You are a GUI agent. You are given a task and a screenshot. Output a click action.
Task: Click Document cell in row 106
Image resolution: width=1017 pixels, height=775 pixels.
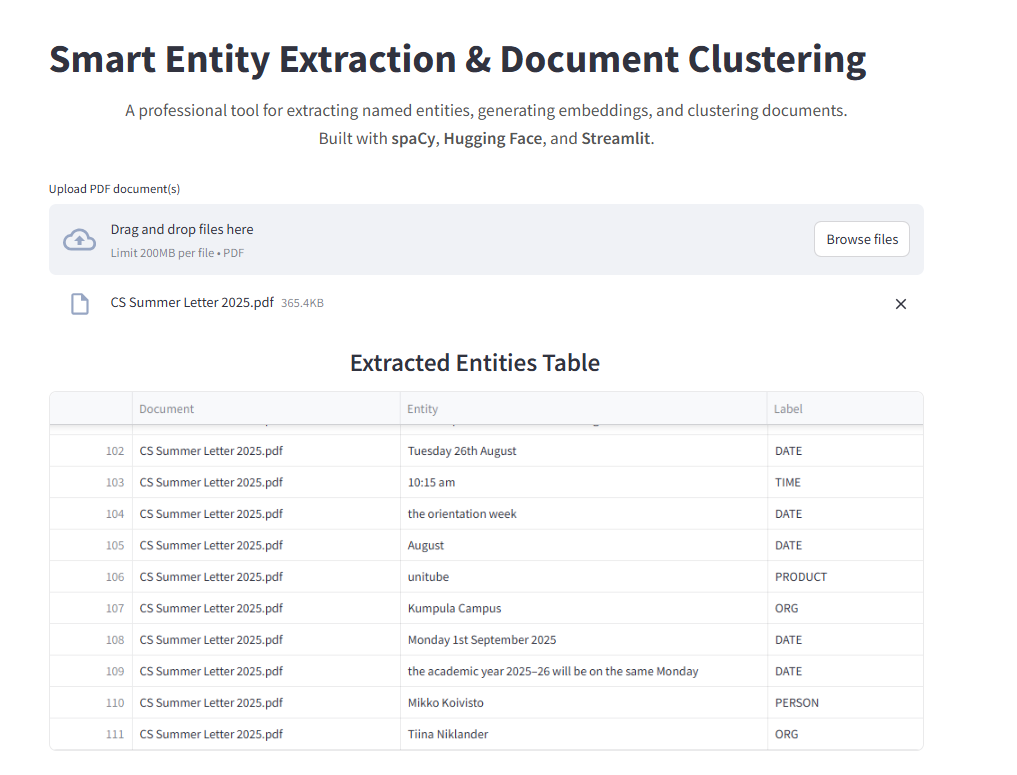pyautogui.click(x=266, y=577)
